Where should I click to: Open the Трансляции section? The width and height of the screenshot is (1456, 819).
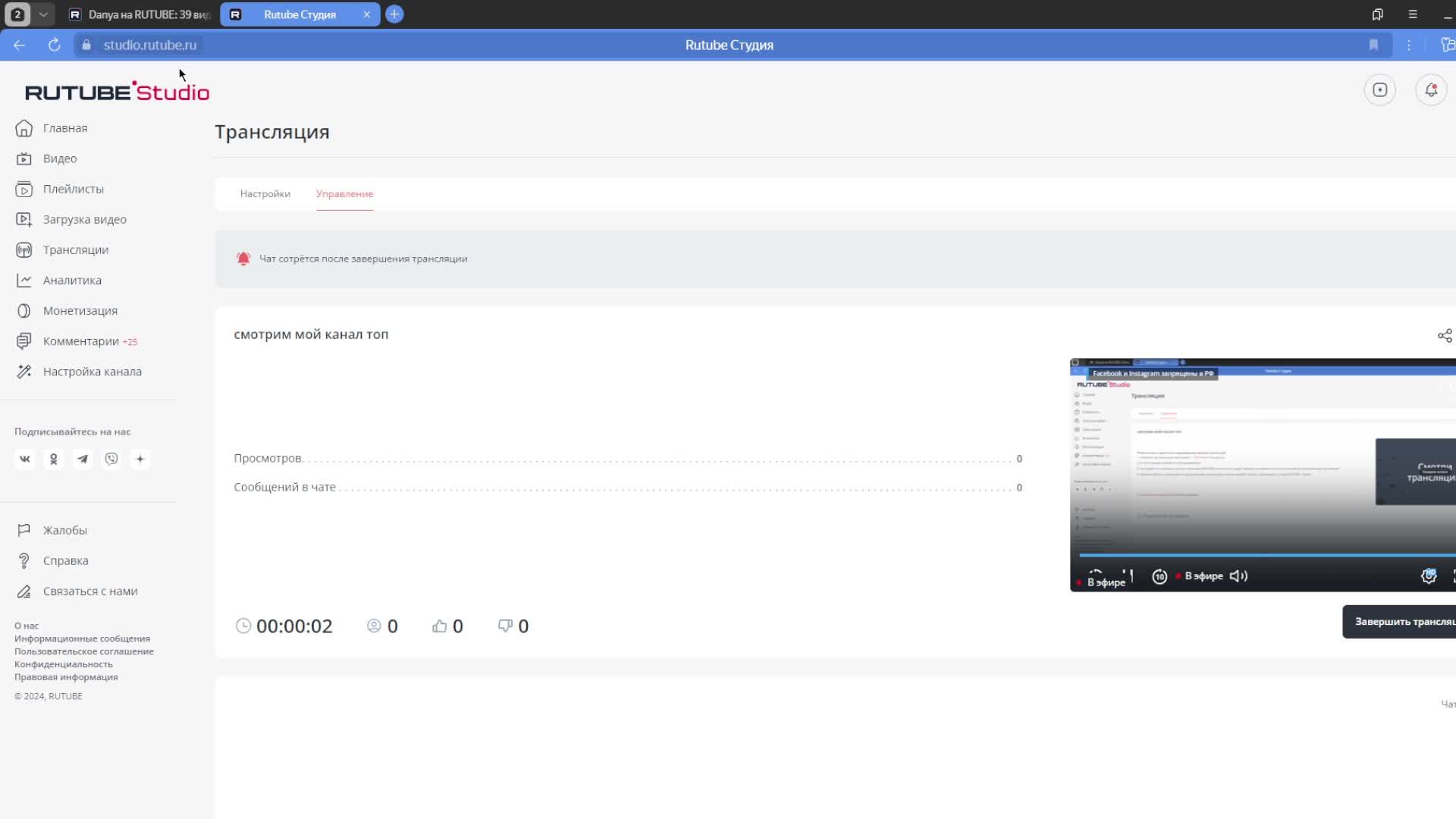tap(61, 249)
